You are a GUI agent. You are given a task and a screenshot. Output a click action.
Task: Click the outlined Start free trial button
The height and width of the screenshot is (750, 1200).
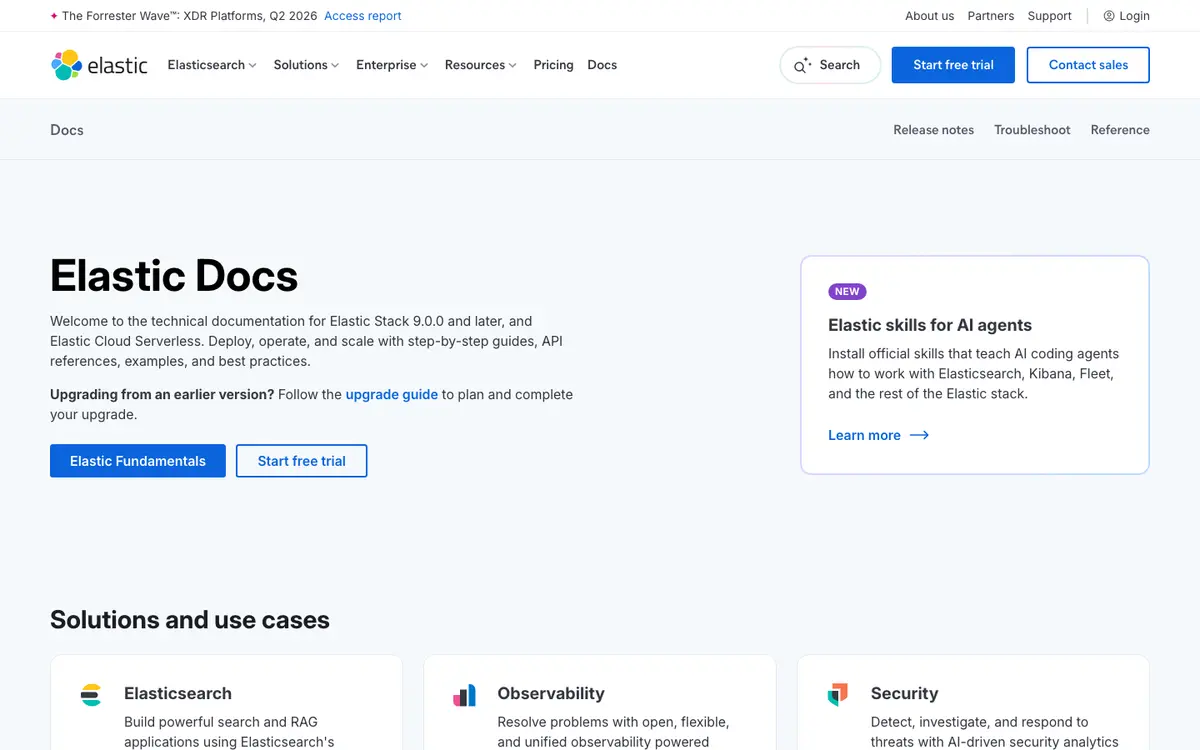coord(302,461)
